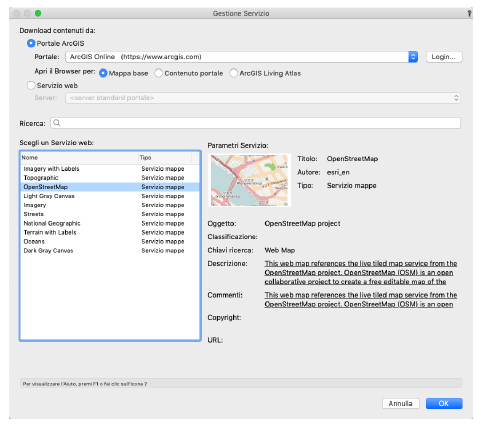Viewport: 481px width, 424px height.
Task: Select the Imagery service row
Action: click(x=110, y=205)
